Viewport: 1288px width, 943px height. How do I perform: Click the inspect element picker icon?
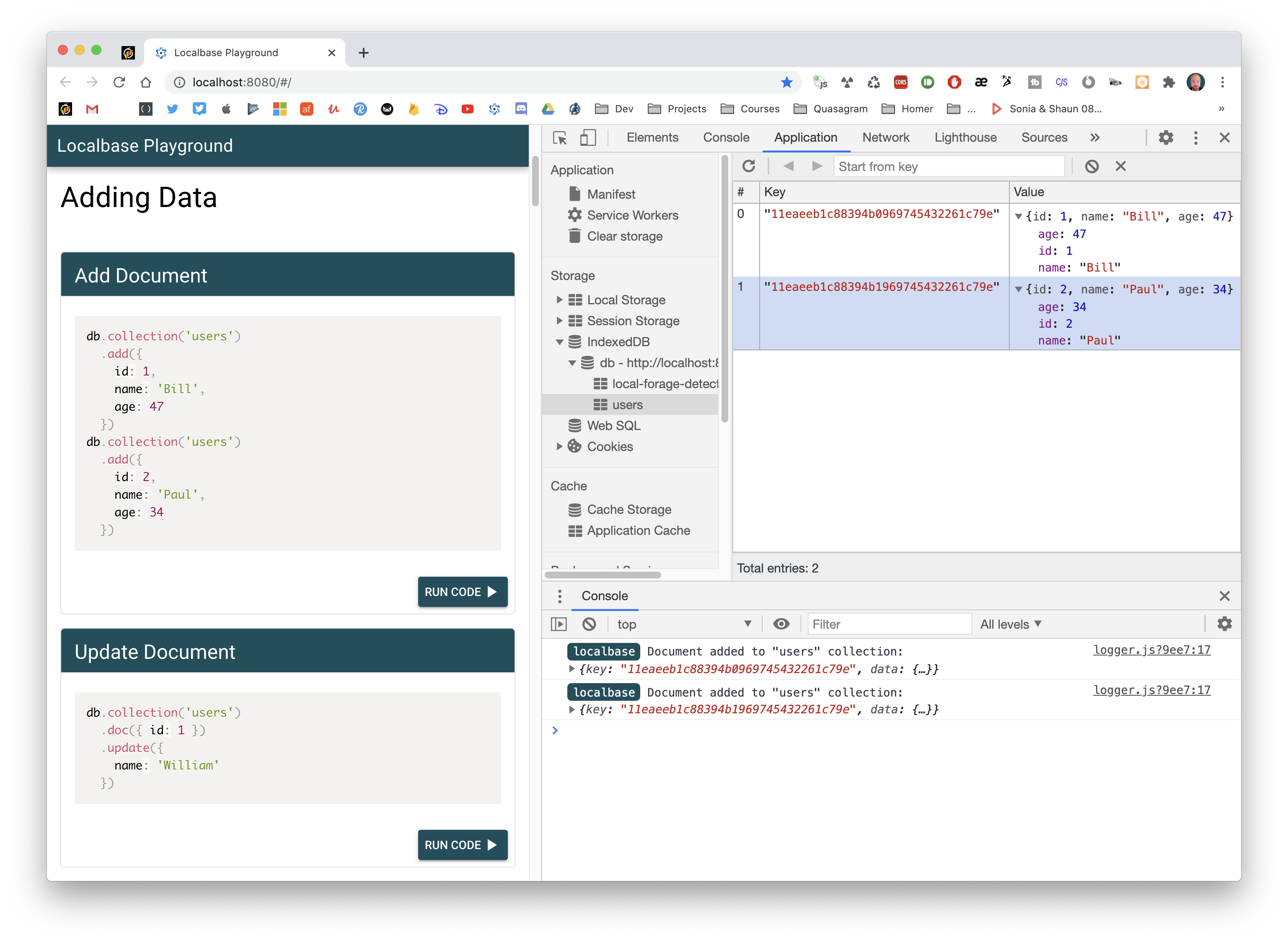[560, 137]
